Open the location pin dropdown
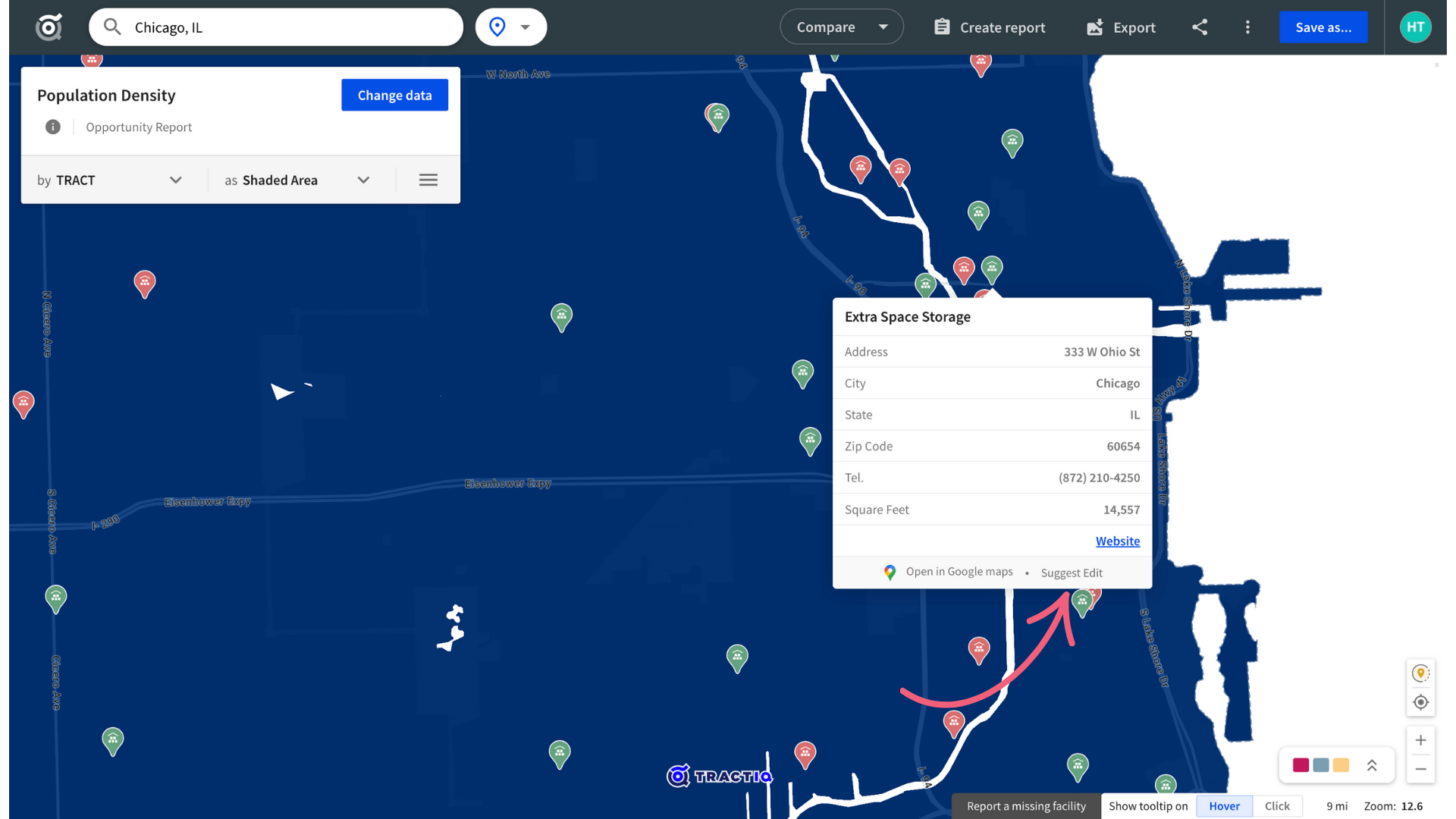Viewport: 1456px width, 819px height. [x=511, y=27]
